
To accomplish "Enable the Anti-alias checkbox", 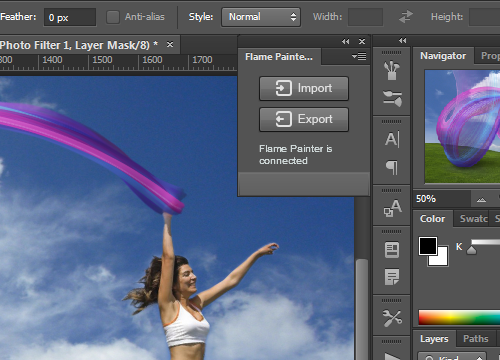I will click(x=113, y=17).
